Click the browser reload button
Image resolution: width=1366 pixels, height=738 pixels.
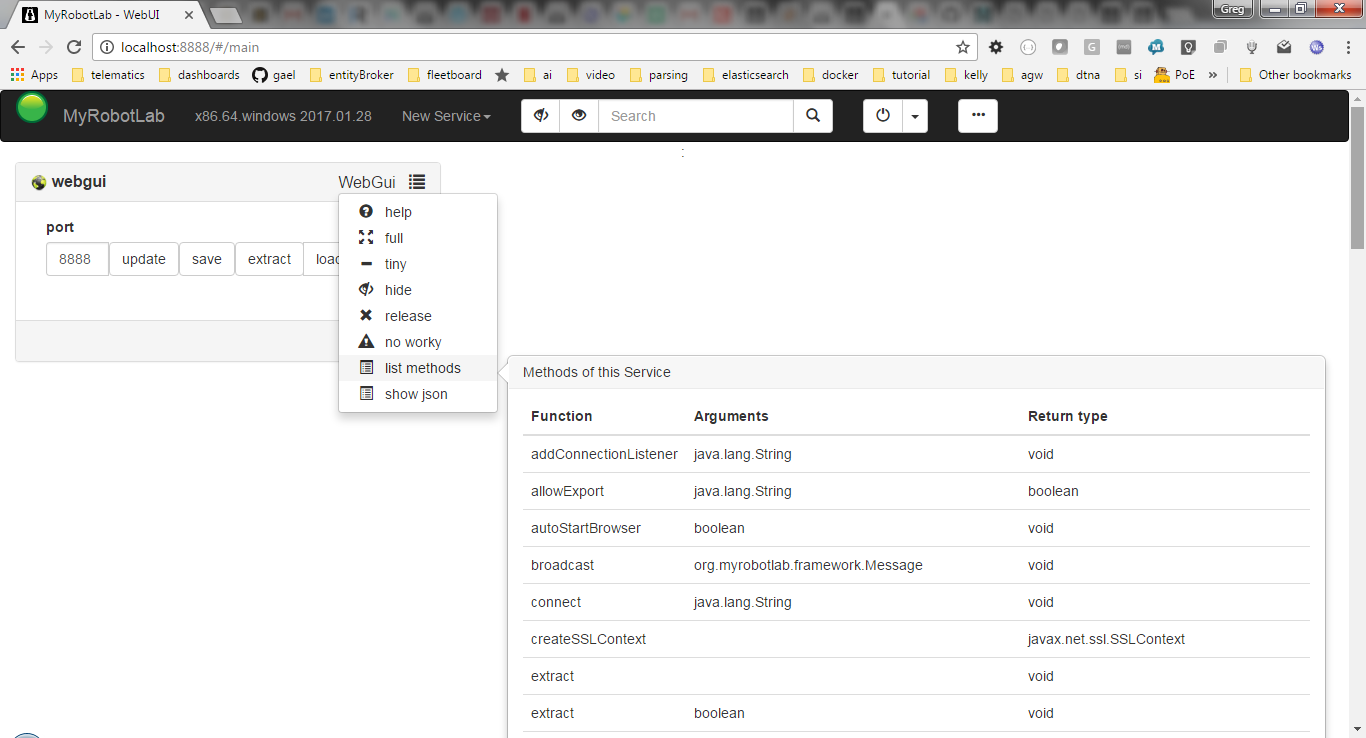tap(74, 47)
